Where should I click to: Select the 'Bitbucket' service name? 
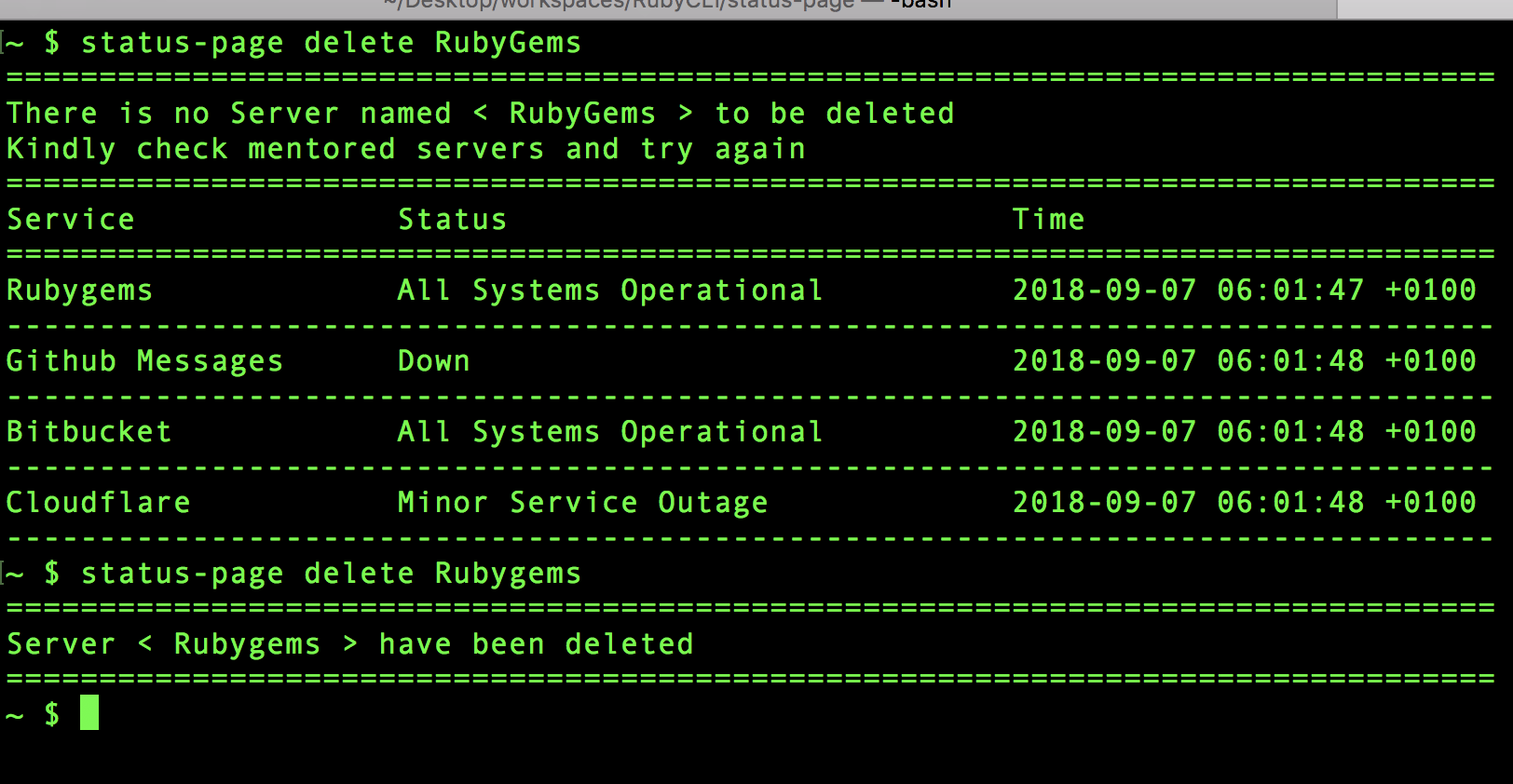(89, 432)
